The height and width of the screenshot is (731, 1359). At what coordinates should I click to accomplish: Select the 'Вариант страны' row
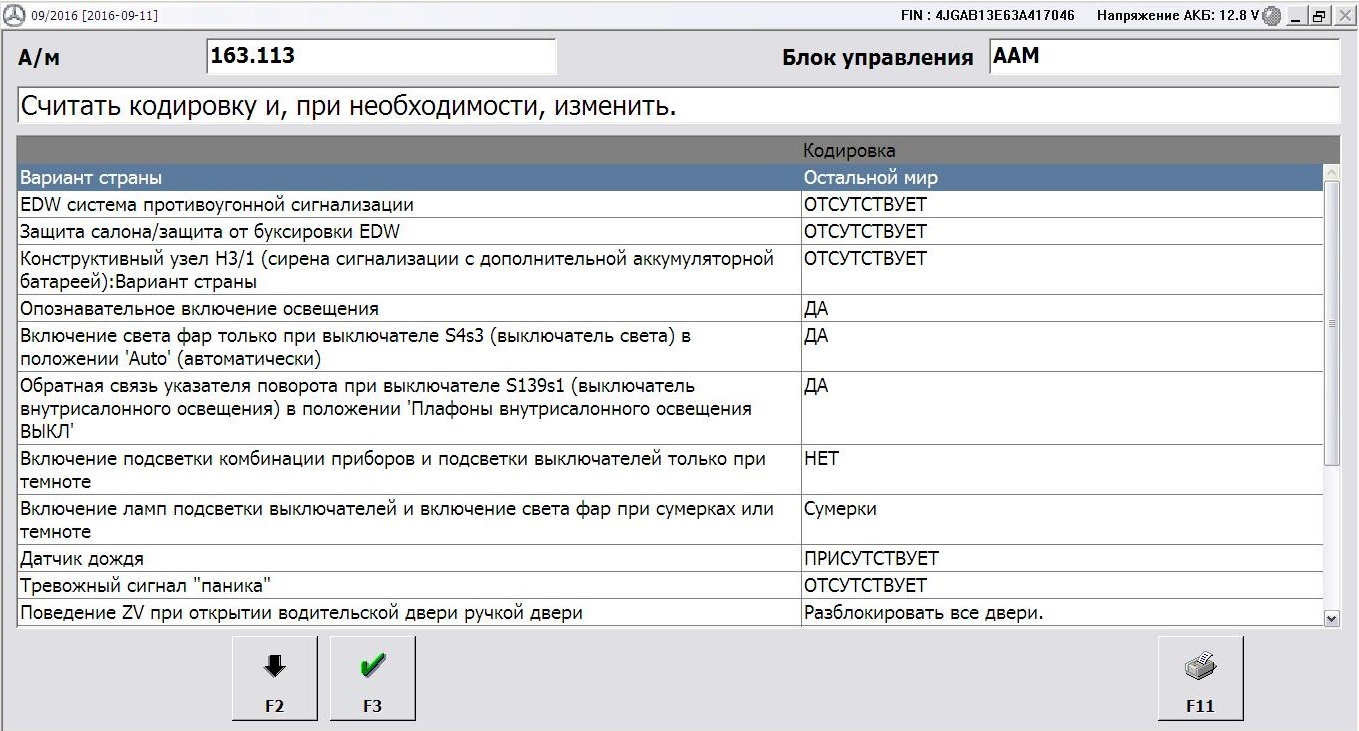tap(670, 178)
